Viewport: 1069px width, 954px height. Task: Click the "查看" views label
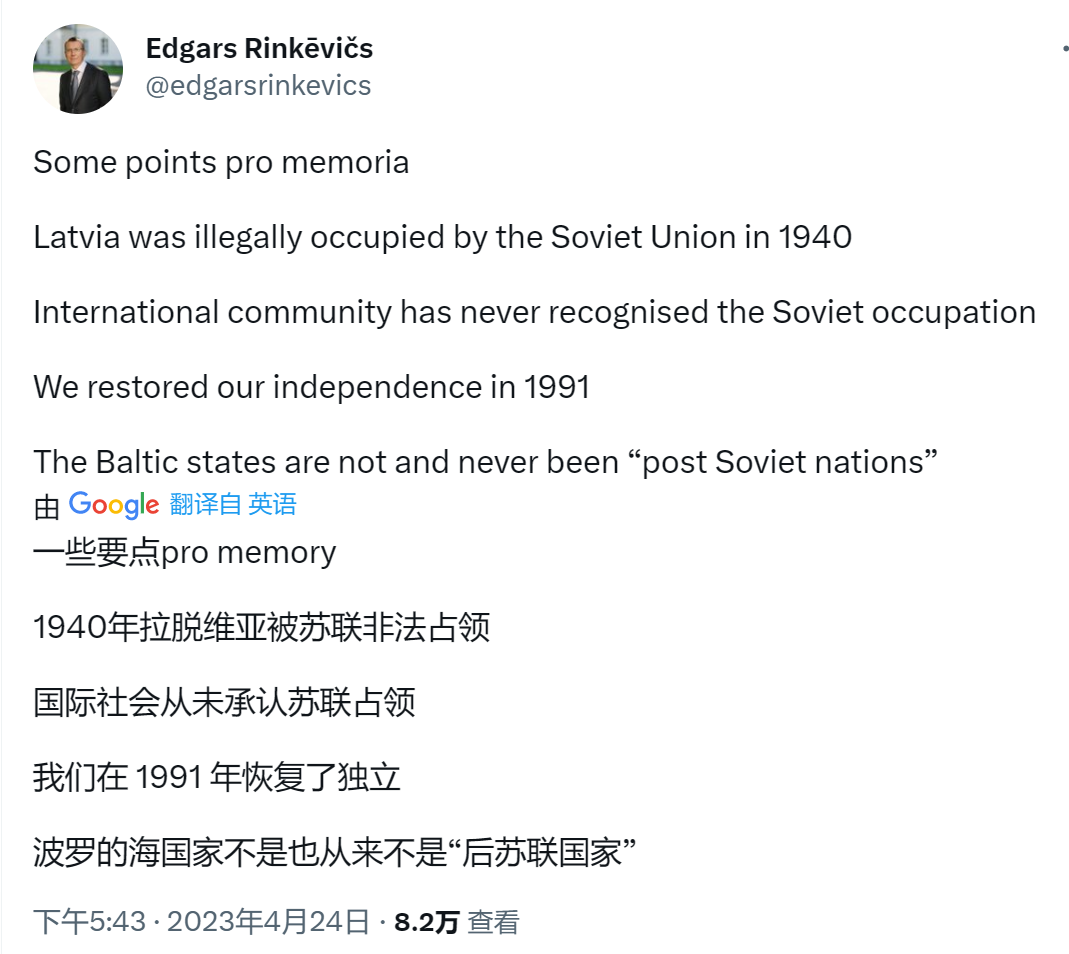click(493, 921)
